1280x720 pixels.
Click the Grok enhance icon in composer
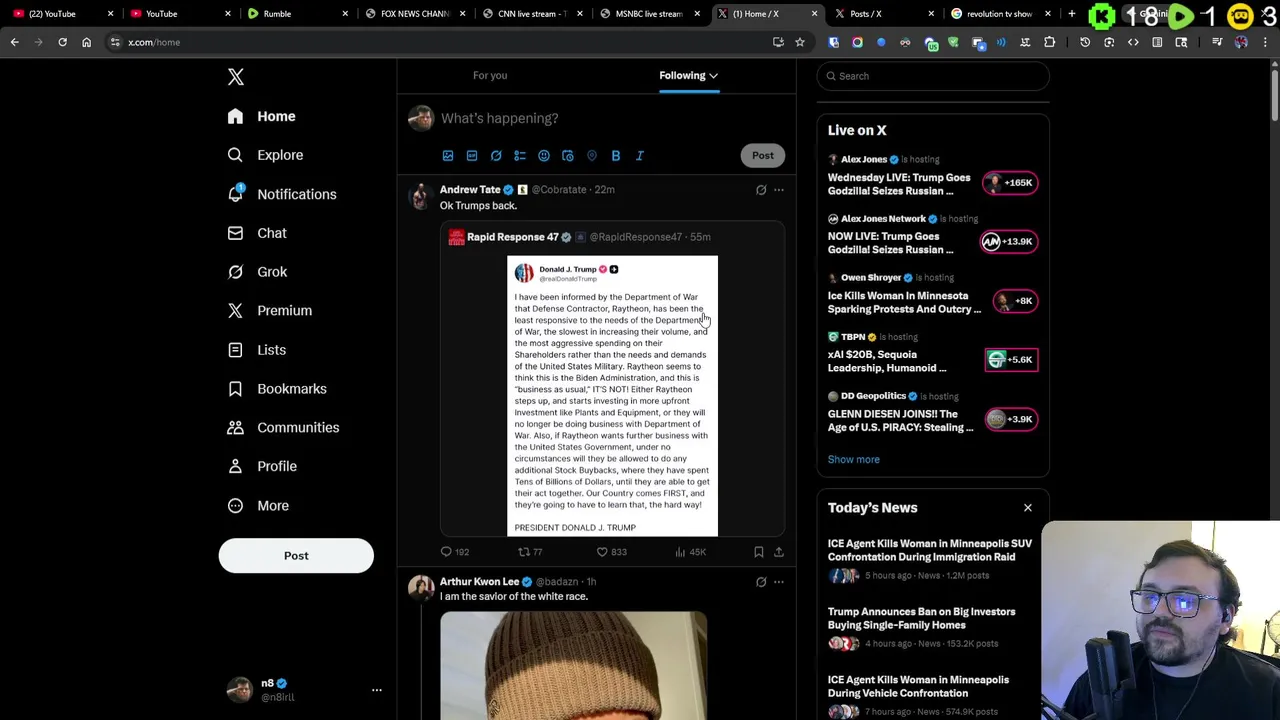click(496, 156)
